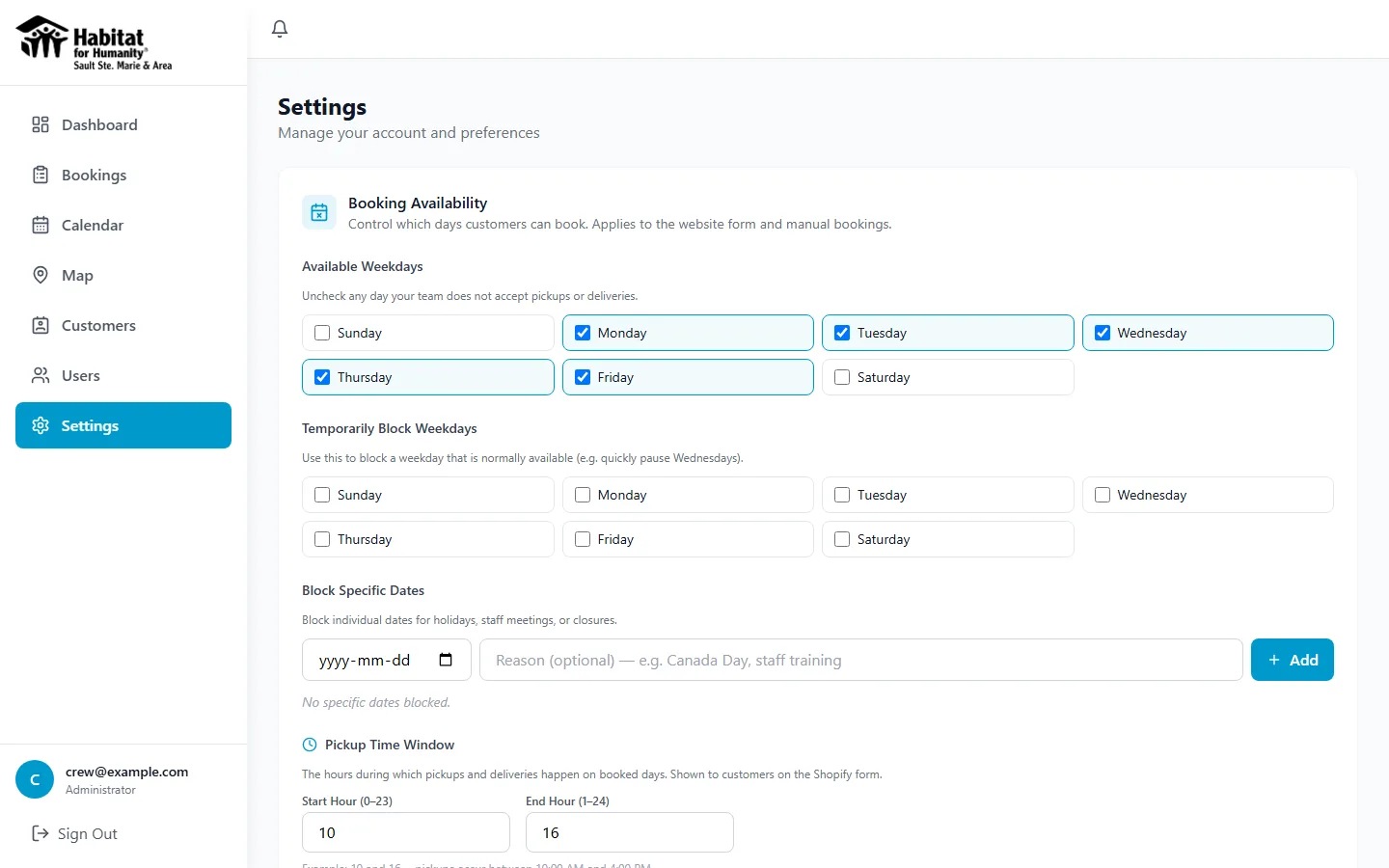Click the Add blocked date button
The height and width of the screenshot is (868, 1389).
pyautogui.click(x=1293, y=660)
